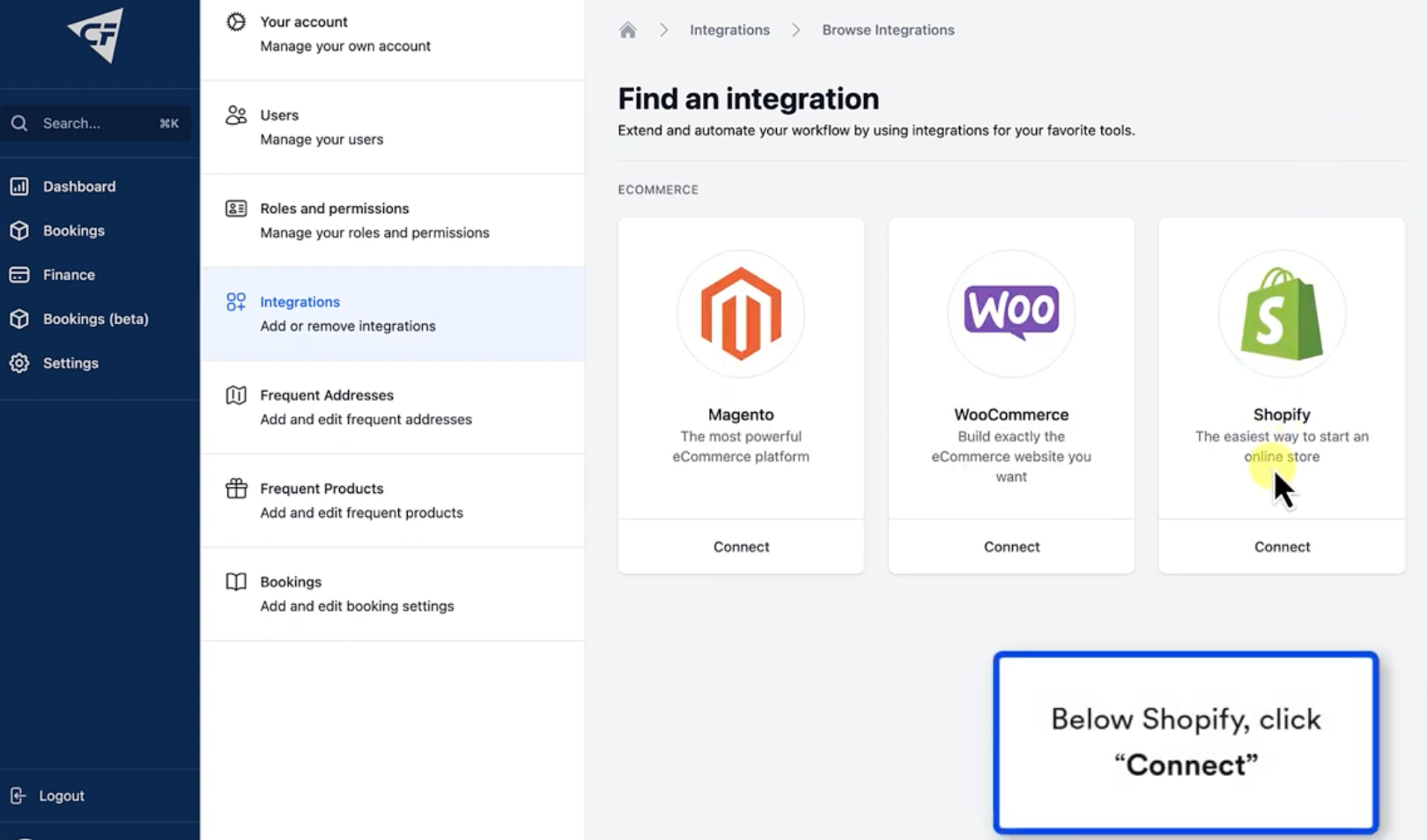Click the home icon in breadcrumb
The height and width of the screenshot is (840, 1427).
pyautogui.click(x=628, y=30)
